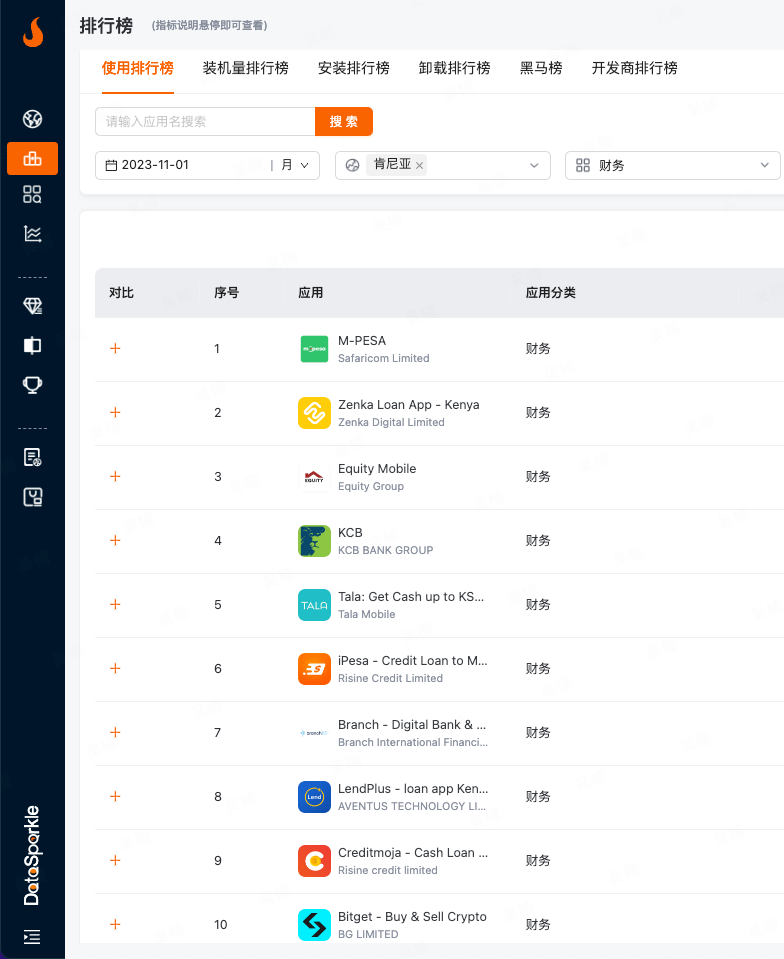
Task: Expand the 肯尼亚 country dropdown
Action: (534, 165)
